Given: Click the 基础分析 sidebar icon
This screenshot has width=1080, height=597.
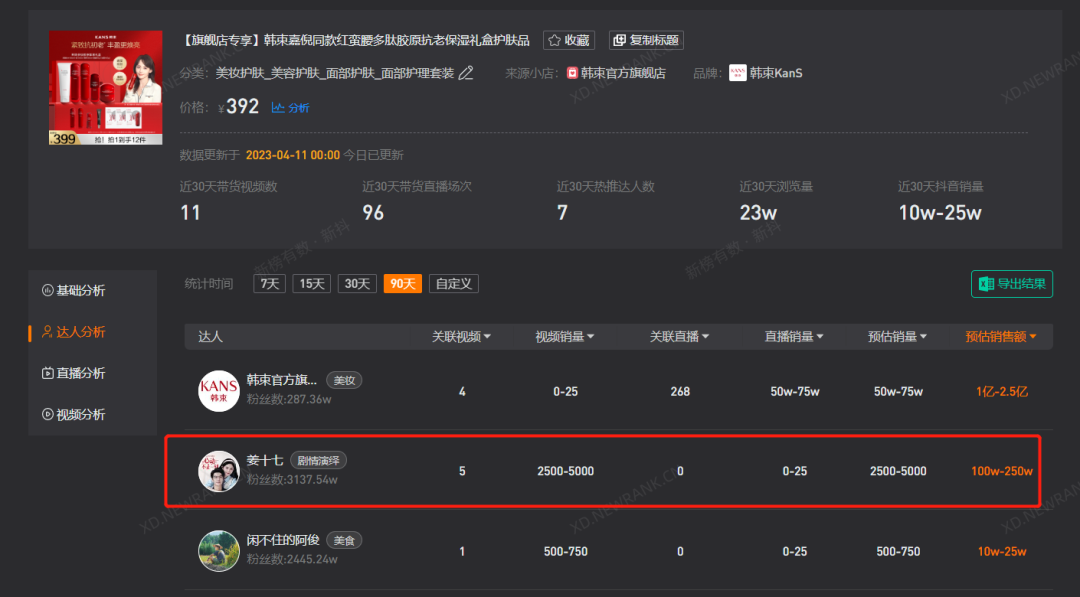Looking at the screenshot, I should pos(48,291).
